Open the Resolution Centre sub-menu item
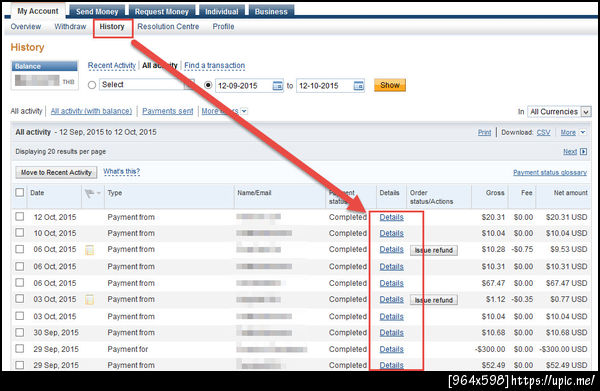 tap(168, 27)
